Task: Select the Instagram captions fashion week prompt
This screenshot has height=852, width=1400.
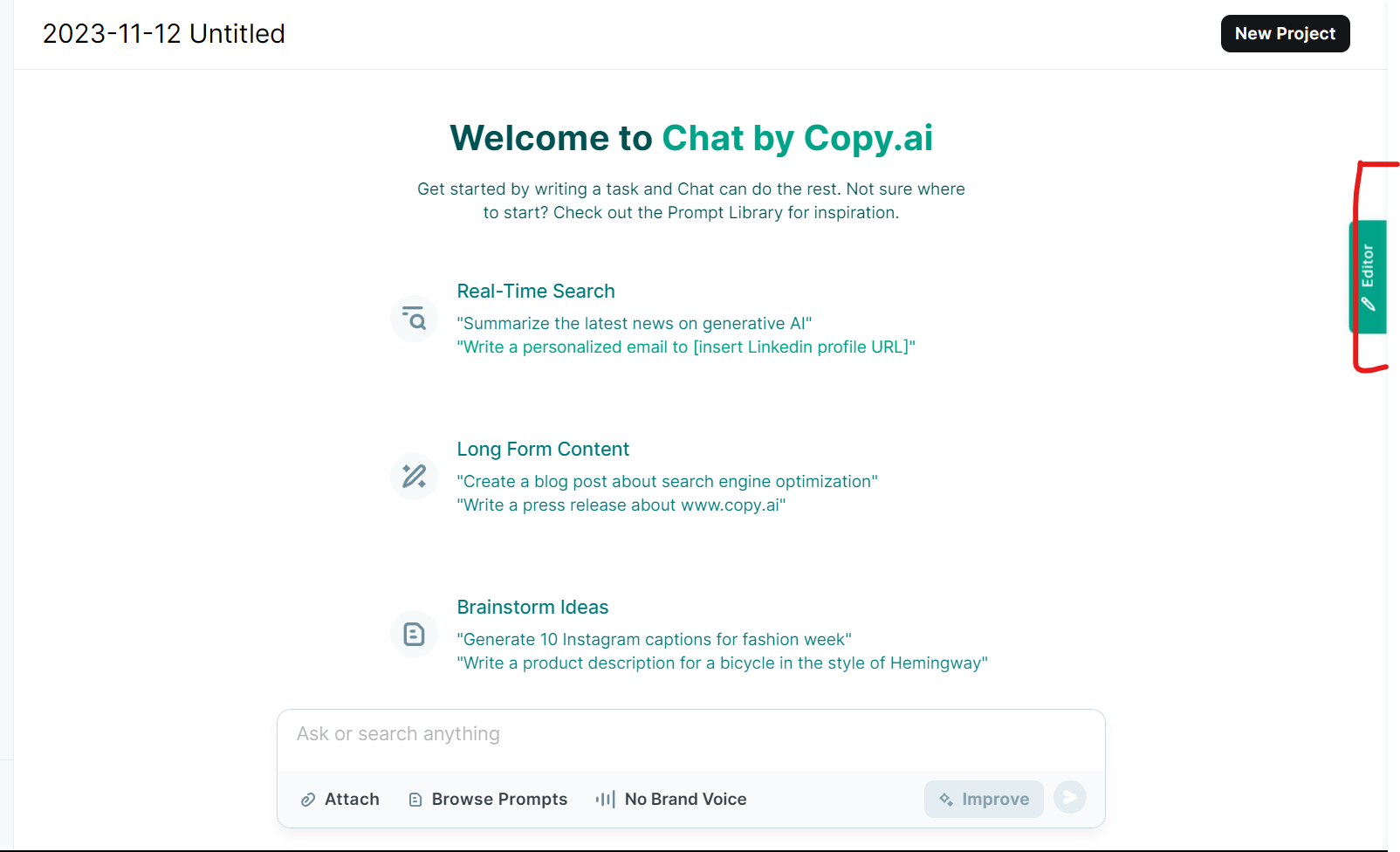Action: click(655, 640)
